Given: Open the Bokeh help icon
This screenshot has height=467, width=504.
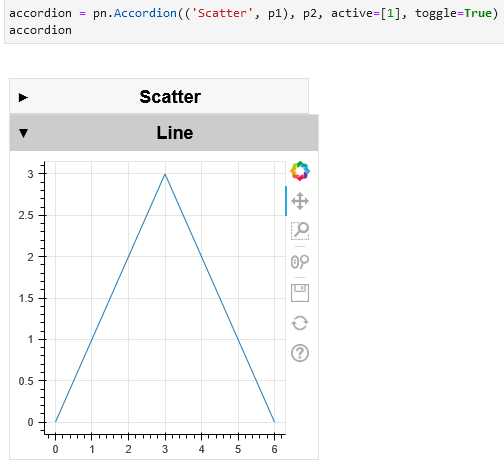Looking at the screenshot, I should point(300,353).
